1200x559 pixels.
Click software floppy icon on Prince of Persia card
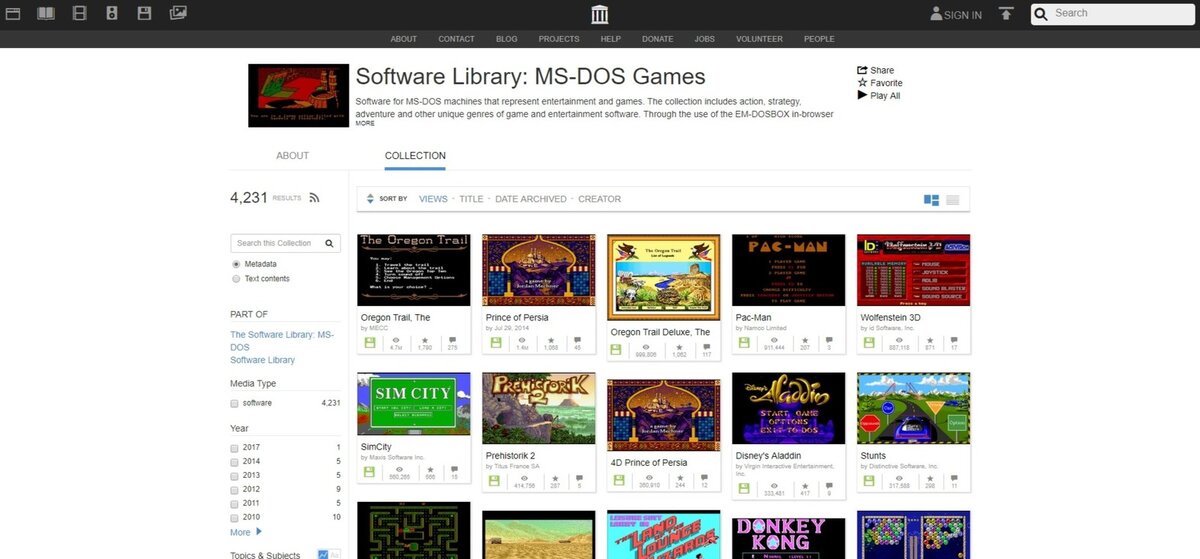click(495, 342)
